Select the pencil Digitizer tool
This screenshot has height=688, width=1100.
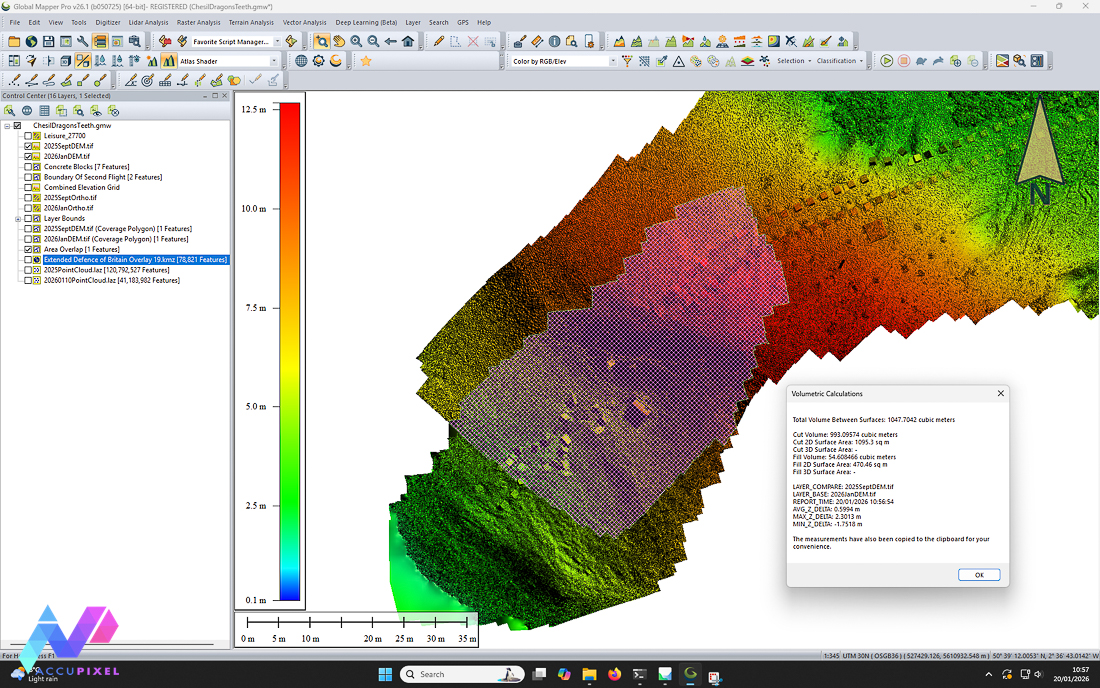tap(438, 41)
